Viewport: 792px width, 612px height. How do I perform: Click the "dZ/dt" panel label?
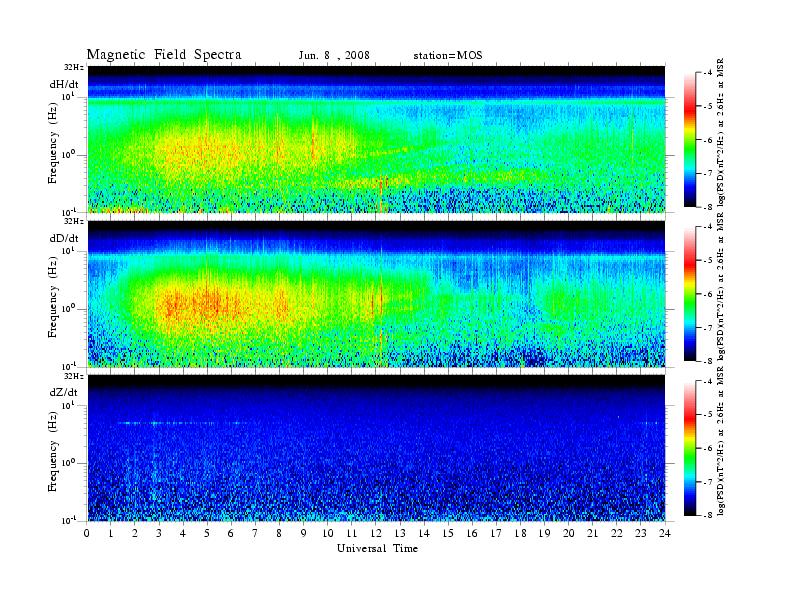tap(64, 392)
